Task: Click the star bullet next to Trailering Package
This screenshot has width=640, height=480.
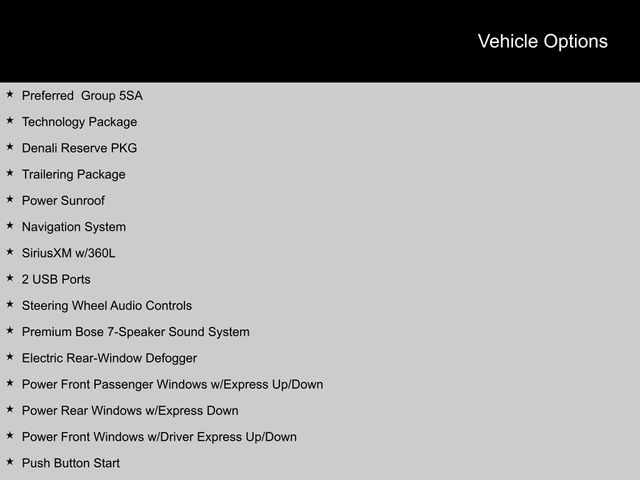Action: pyautogui.click(x=10, y=174)
